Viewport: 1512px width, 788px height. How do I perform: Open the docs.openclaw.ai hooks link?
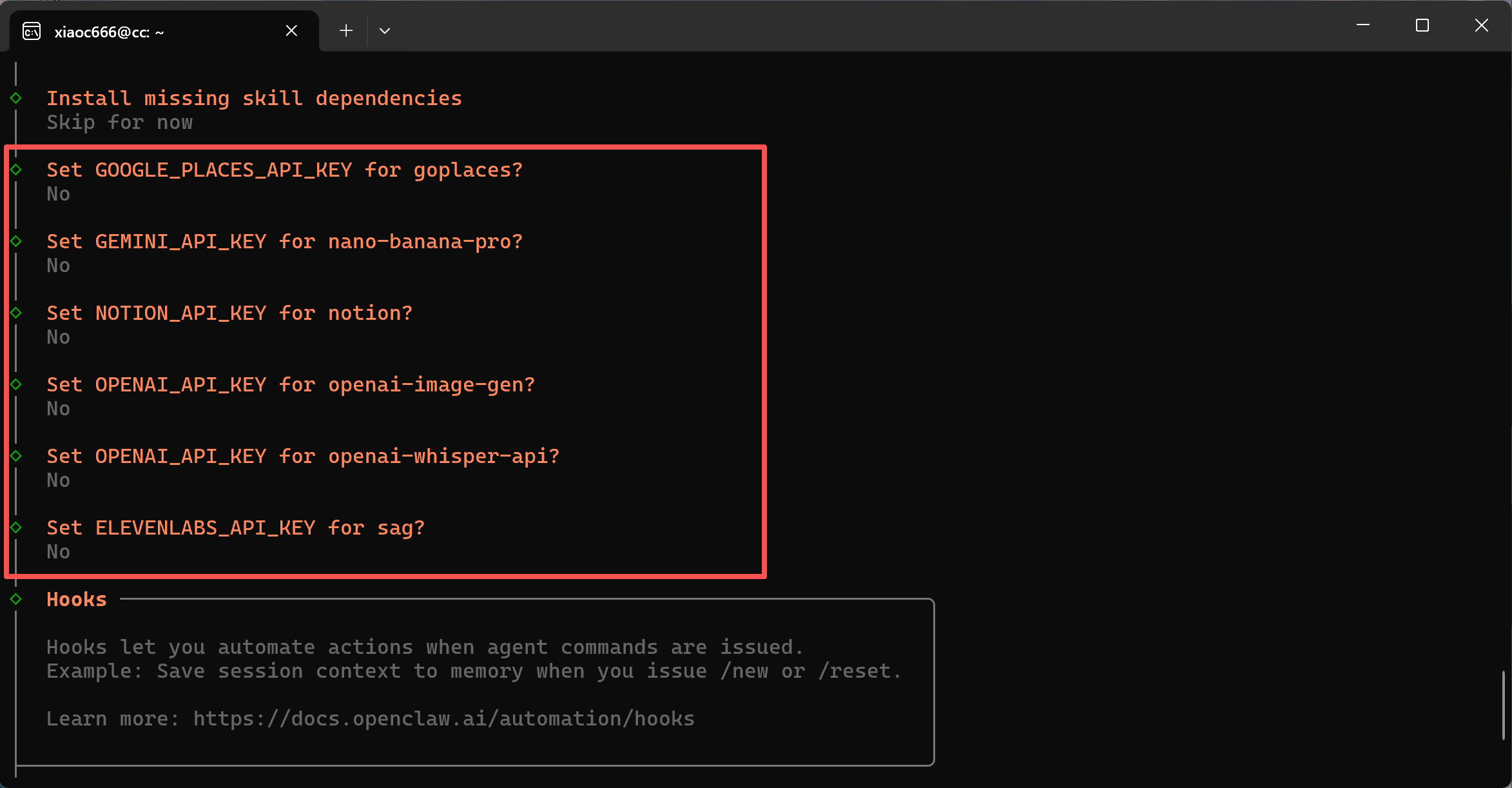click(443, 718)
